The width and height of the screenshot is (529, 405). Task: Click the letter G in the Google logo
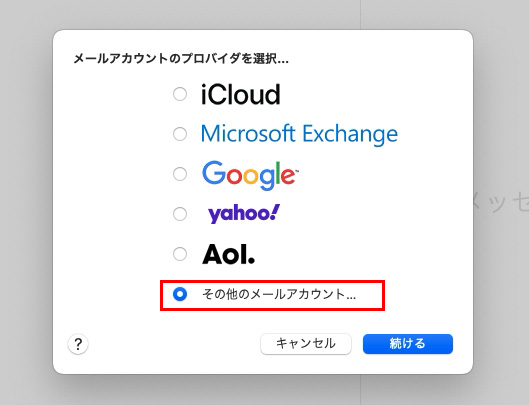pos(213,172)
